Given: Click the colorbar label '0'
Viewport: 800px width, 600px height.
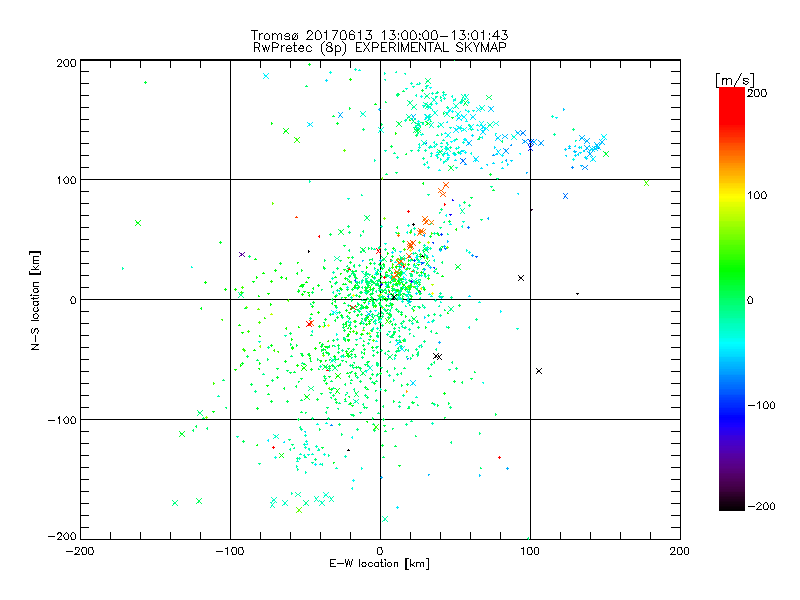Looking at the screenshot, I should pos(750,300).
